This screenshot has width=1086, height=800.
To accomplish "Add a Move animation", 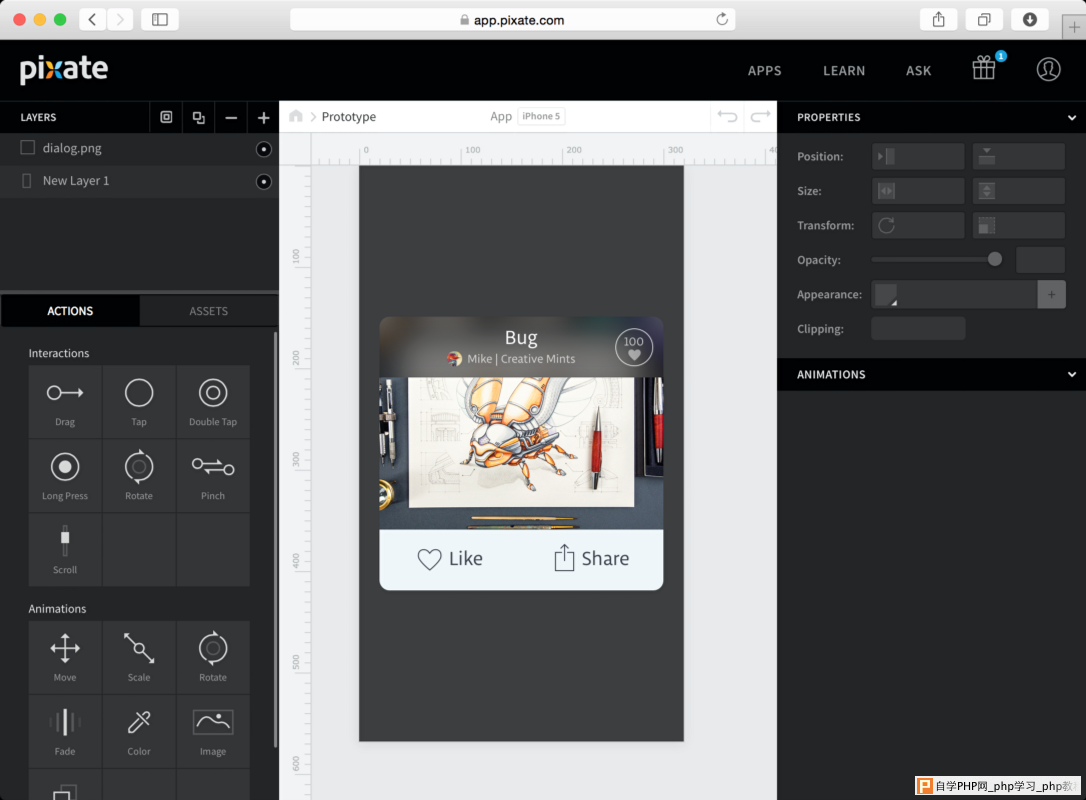I will [x=65, y=657].
